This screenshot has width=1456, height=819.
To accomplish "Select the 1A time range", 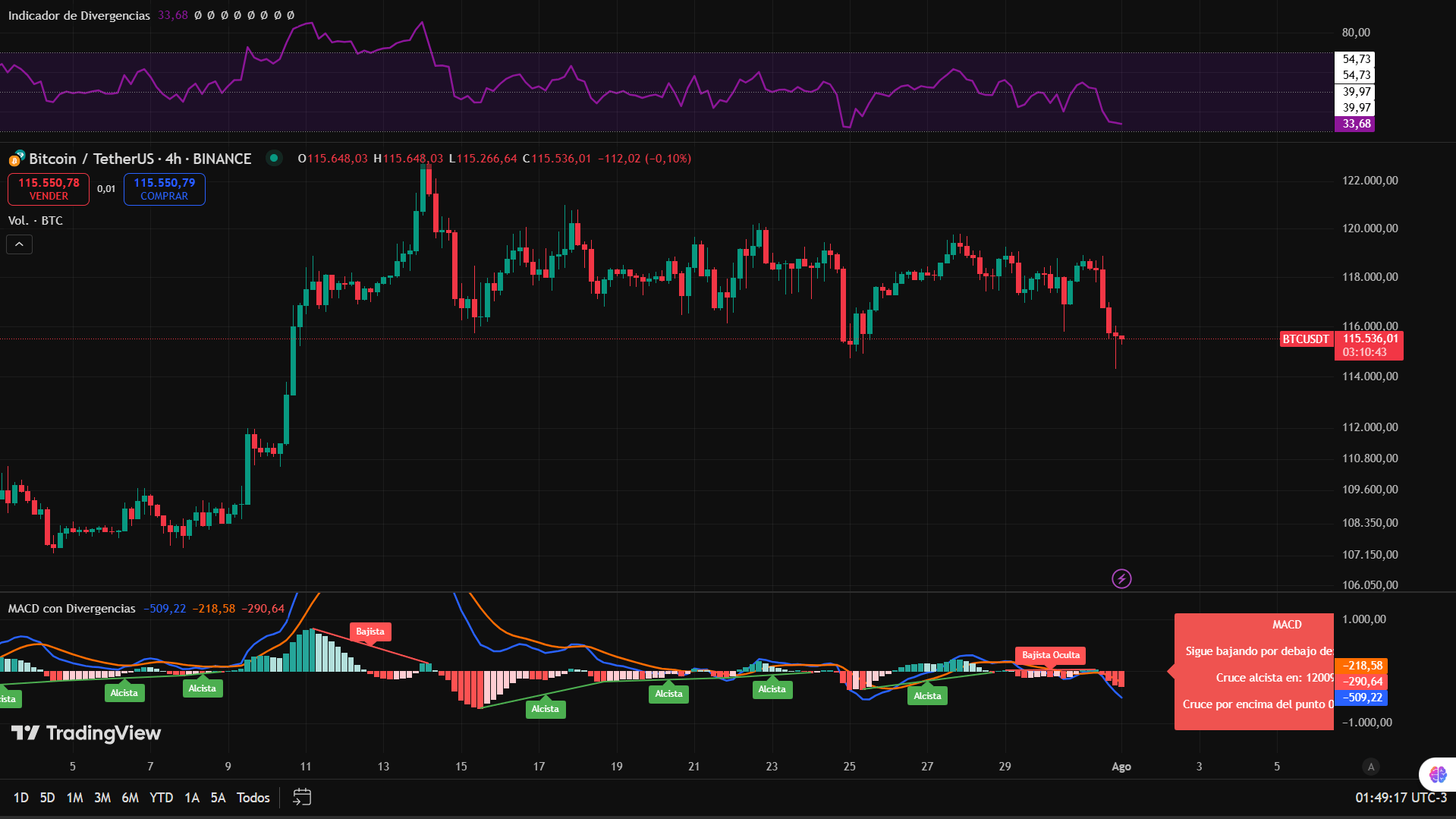I will (192, 798).
